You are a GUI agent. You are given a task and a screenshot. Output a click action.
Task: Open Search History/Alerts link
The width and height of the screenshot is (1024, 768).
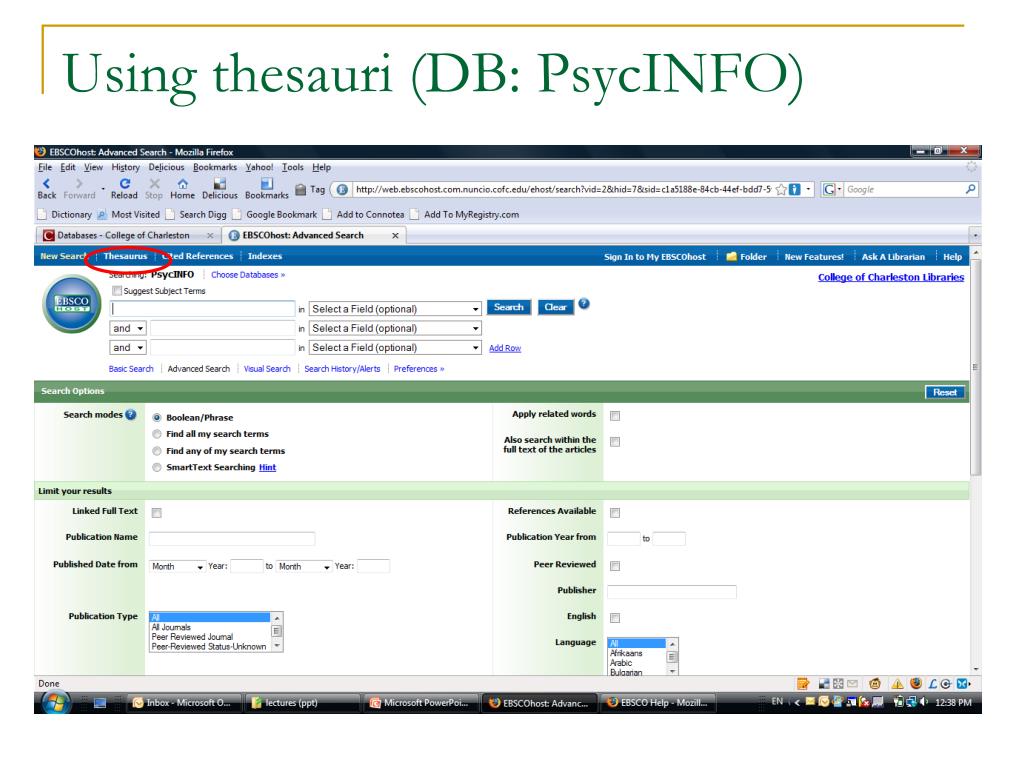coord(342,369)
